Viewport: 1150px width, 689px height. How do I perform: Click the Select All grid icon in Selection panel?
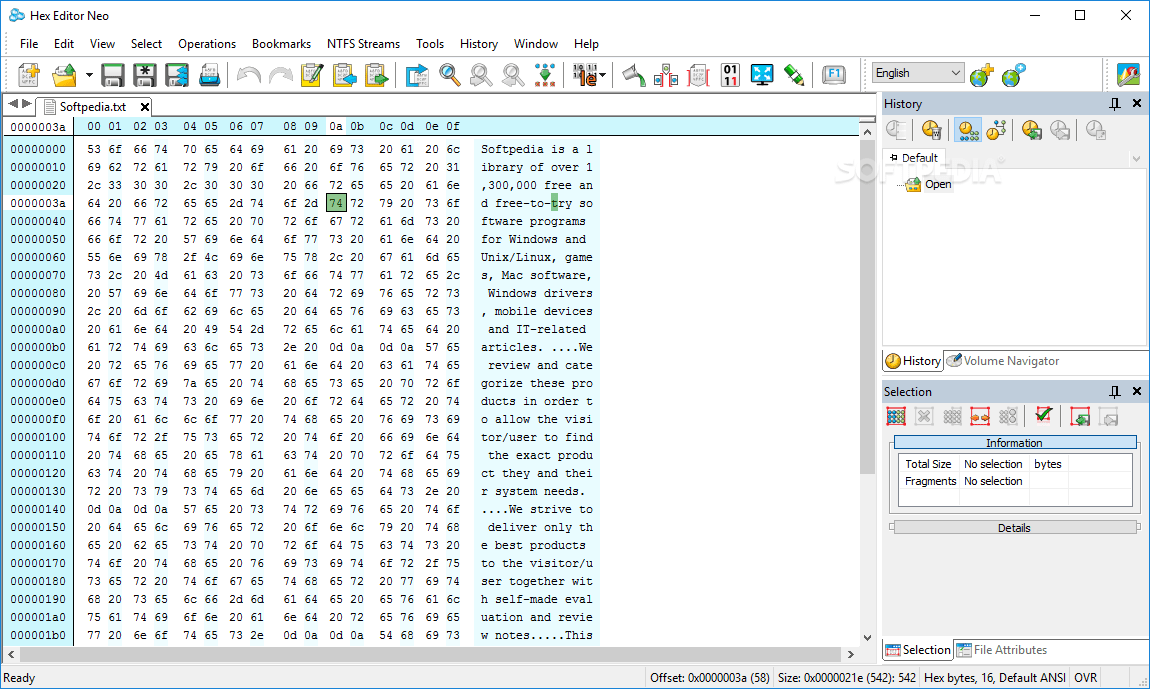point(896,416)
